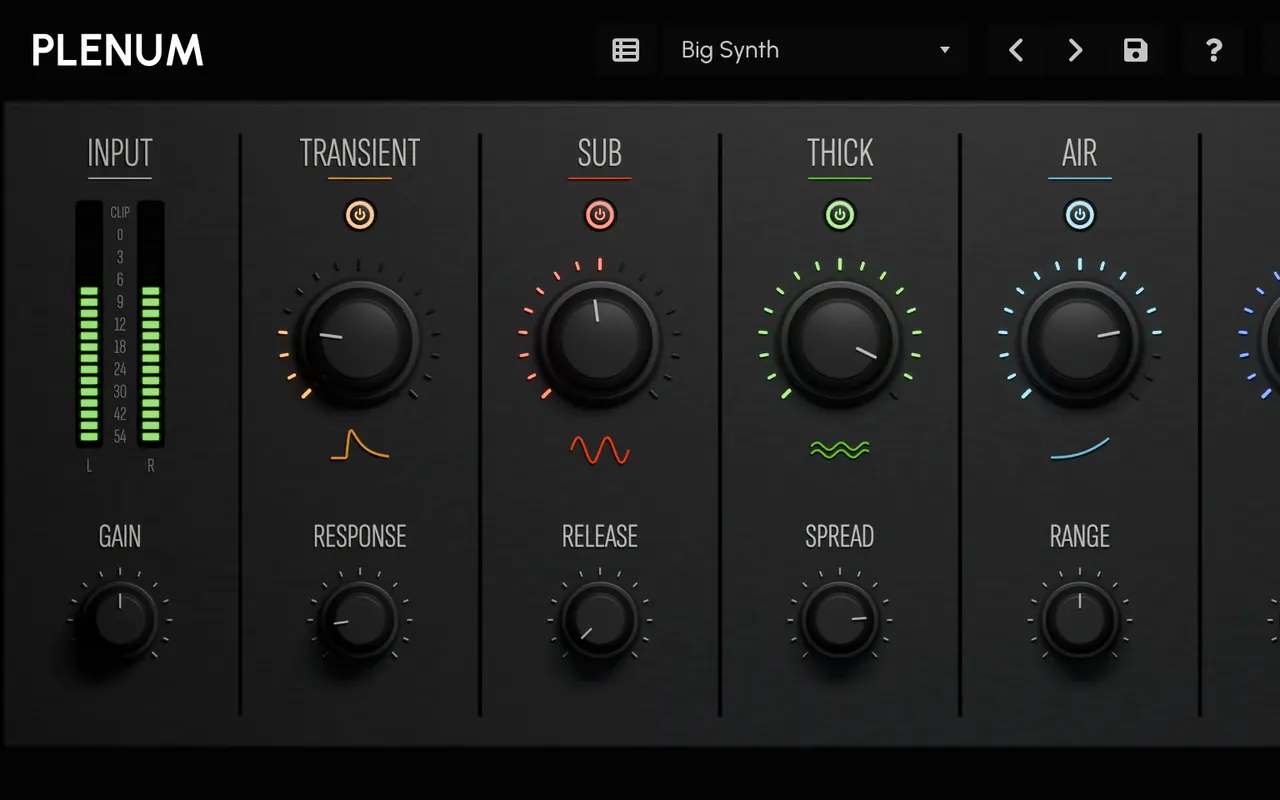1280x800 pixels.
Task: Click the input Gain knob
Action: 120,619
